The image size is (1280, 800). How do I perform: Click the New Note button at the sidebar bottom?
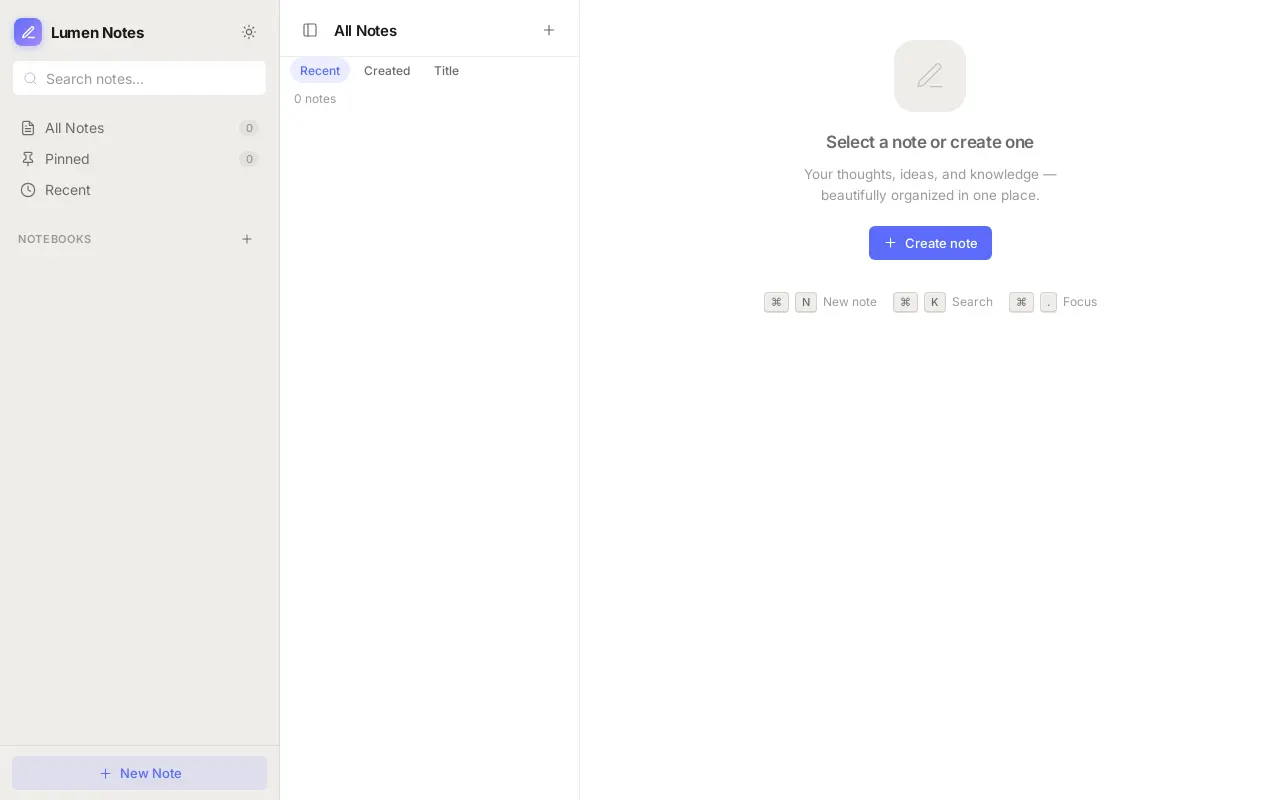click(139, 773)
